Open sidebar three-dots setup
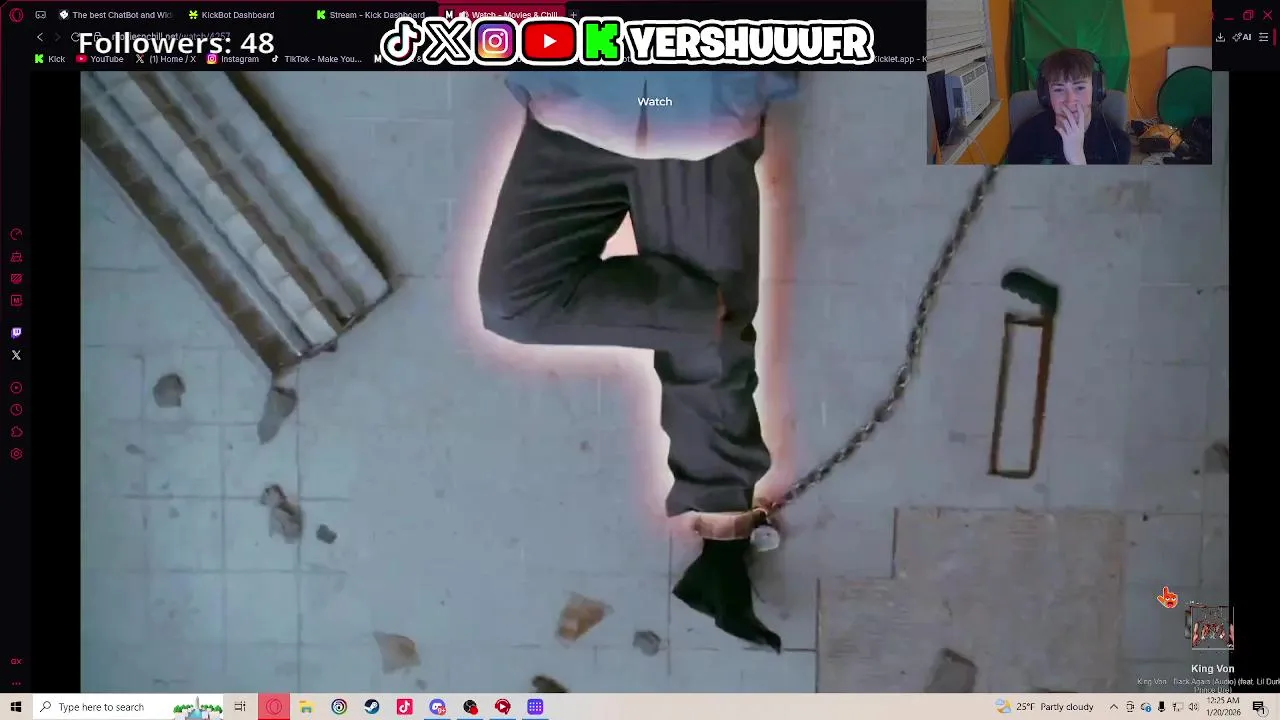Screen dimensions: 1280x720 tap(16, 683)
